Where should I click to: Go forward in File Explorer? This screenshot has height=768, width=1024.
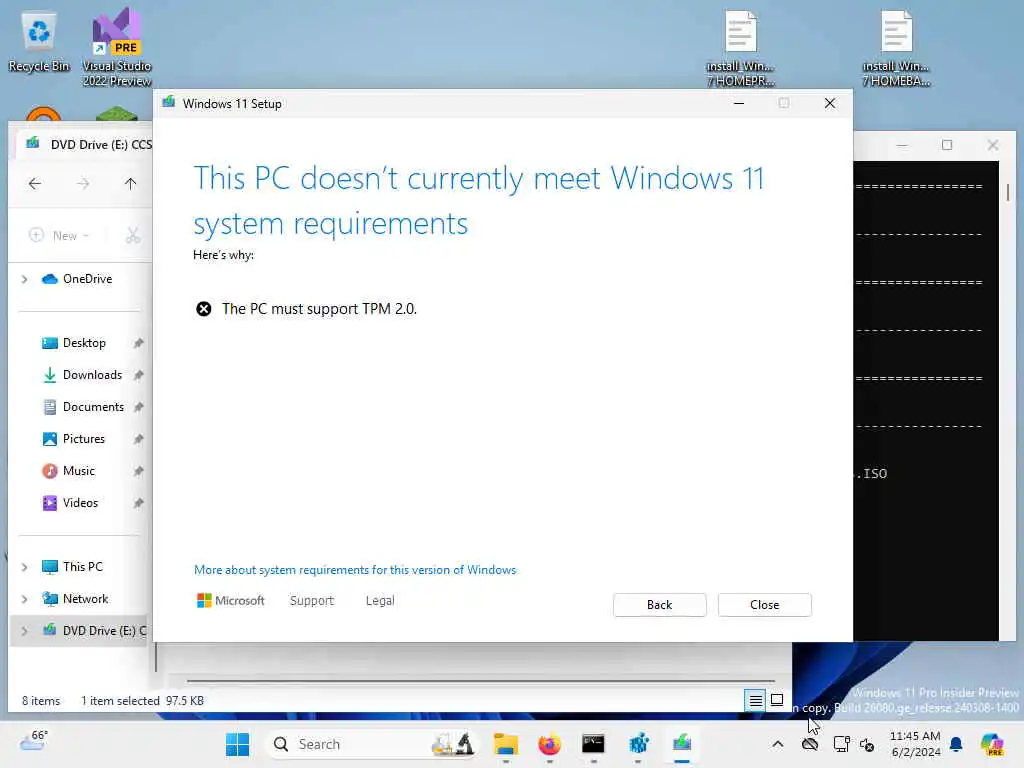point(83,184)
